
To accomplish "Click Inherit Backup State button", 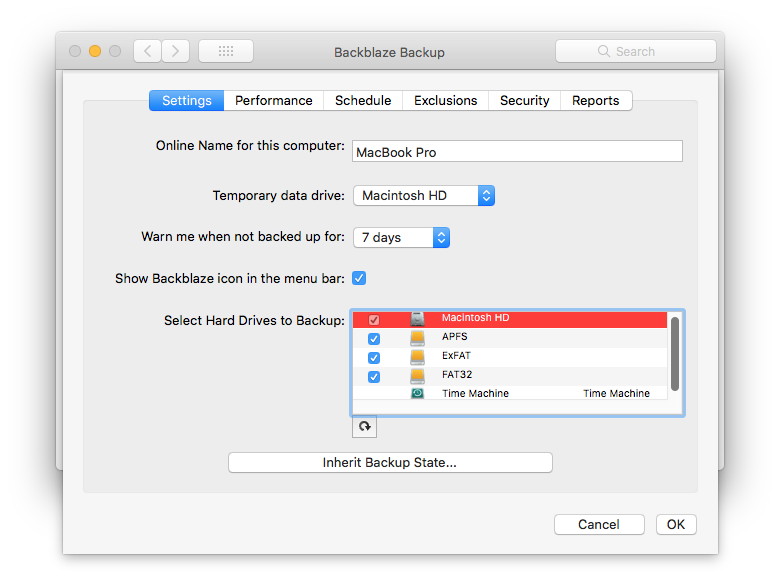I will point(390,463).
